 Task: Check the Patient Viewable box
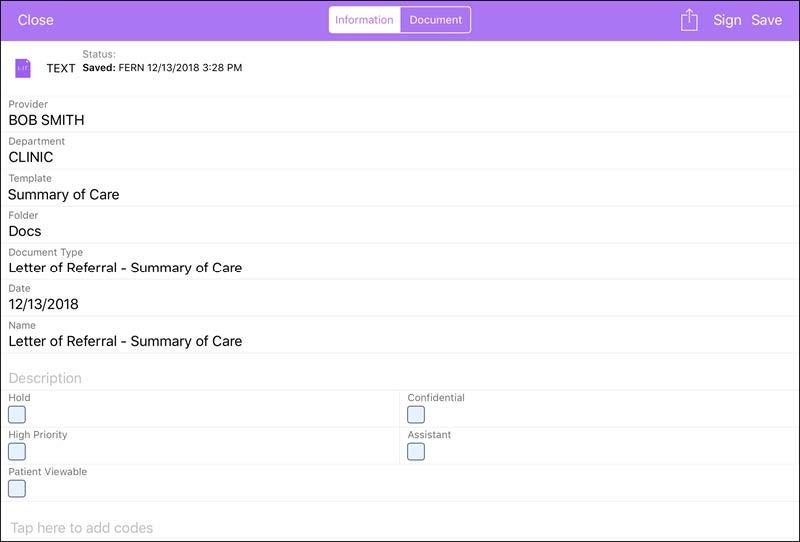click(x=17, y=489)
